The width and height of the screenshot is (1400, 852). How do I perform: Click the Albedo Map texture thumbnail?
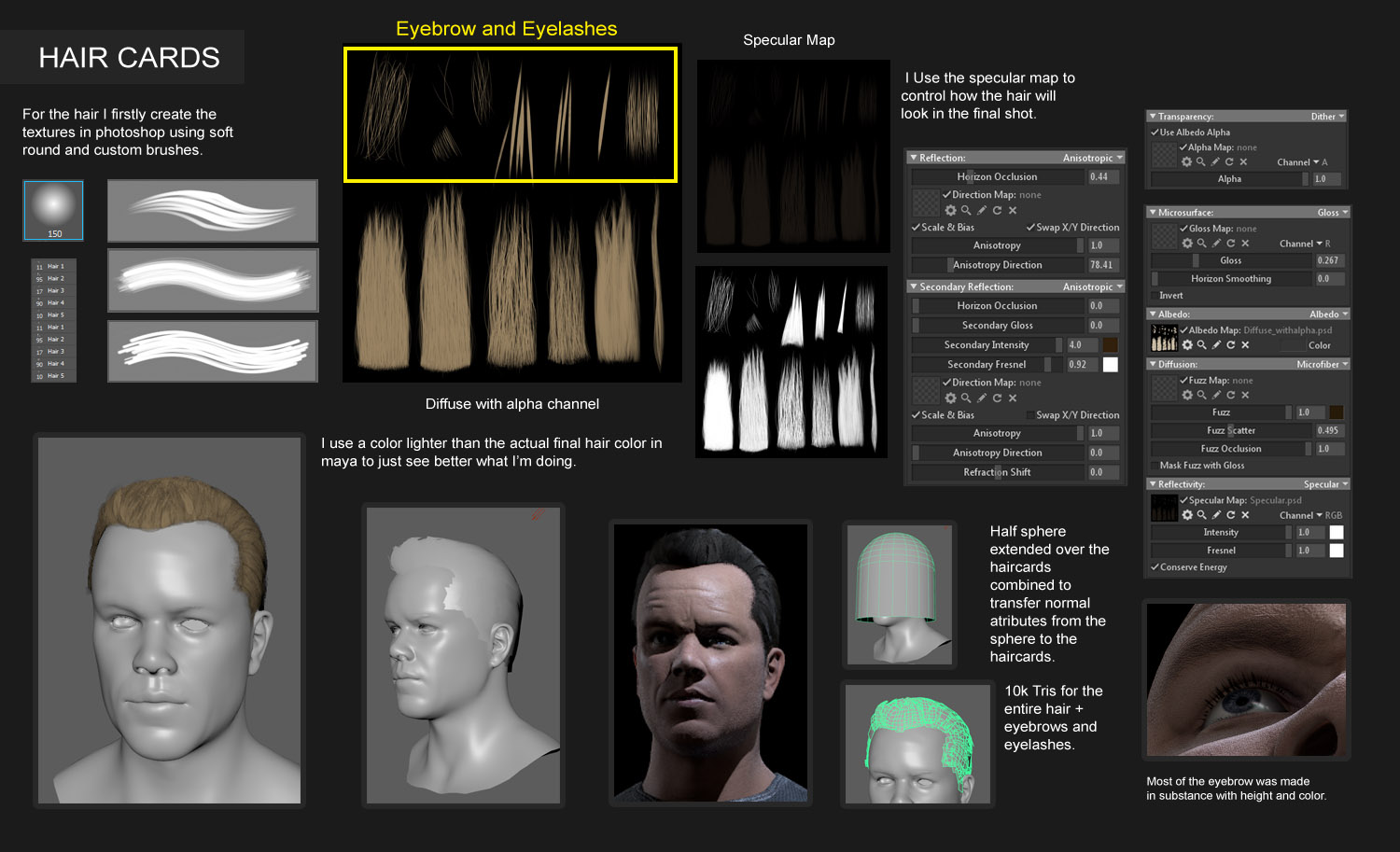tap(1164, 337)
